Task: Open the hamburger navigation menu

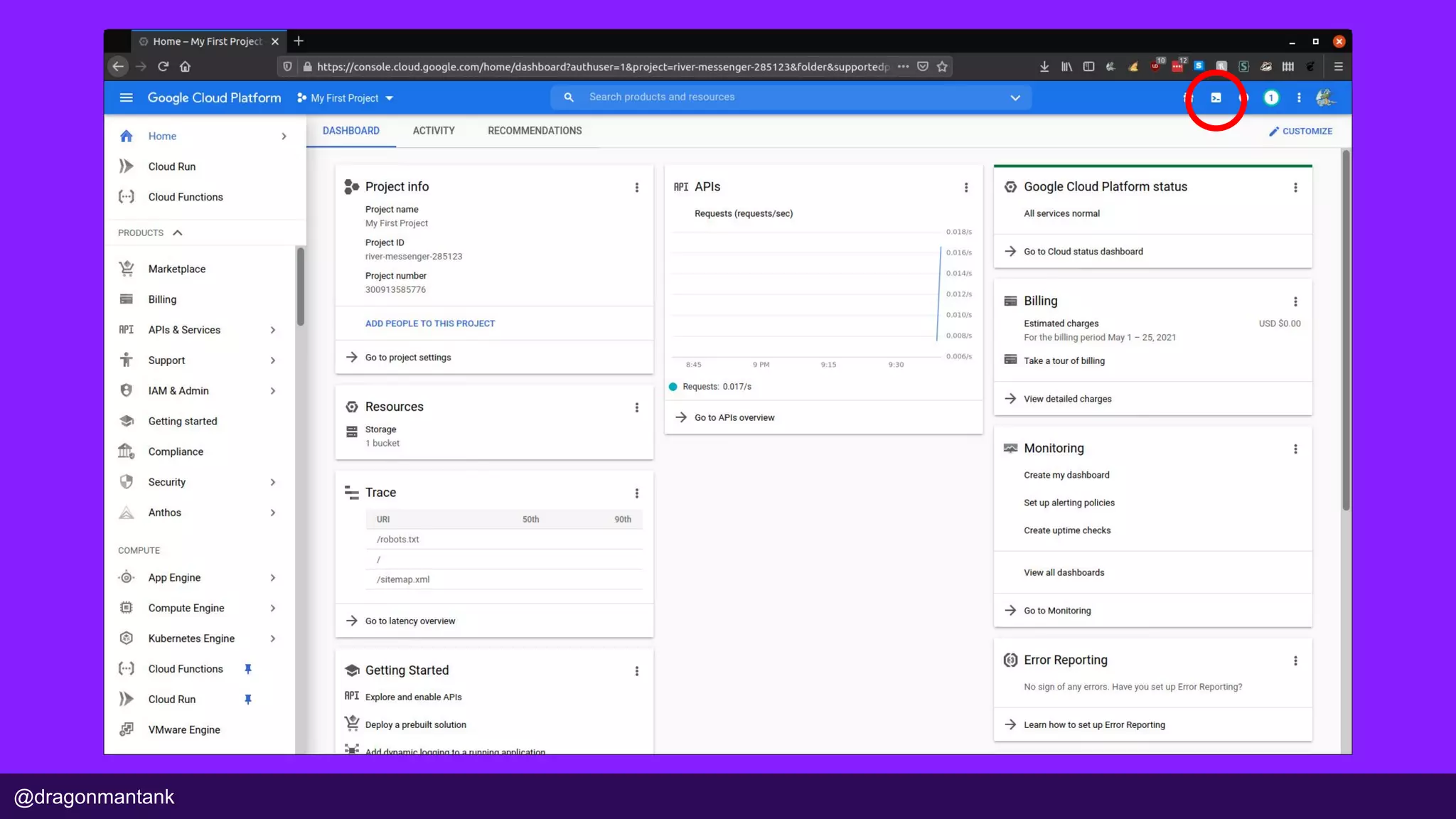Action: pyautogui.click(x=127, y=97)
